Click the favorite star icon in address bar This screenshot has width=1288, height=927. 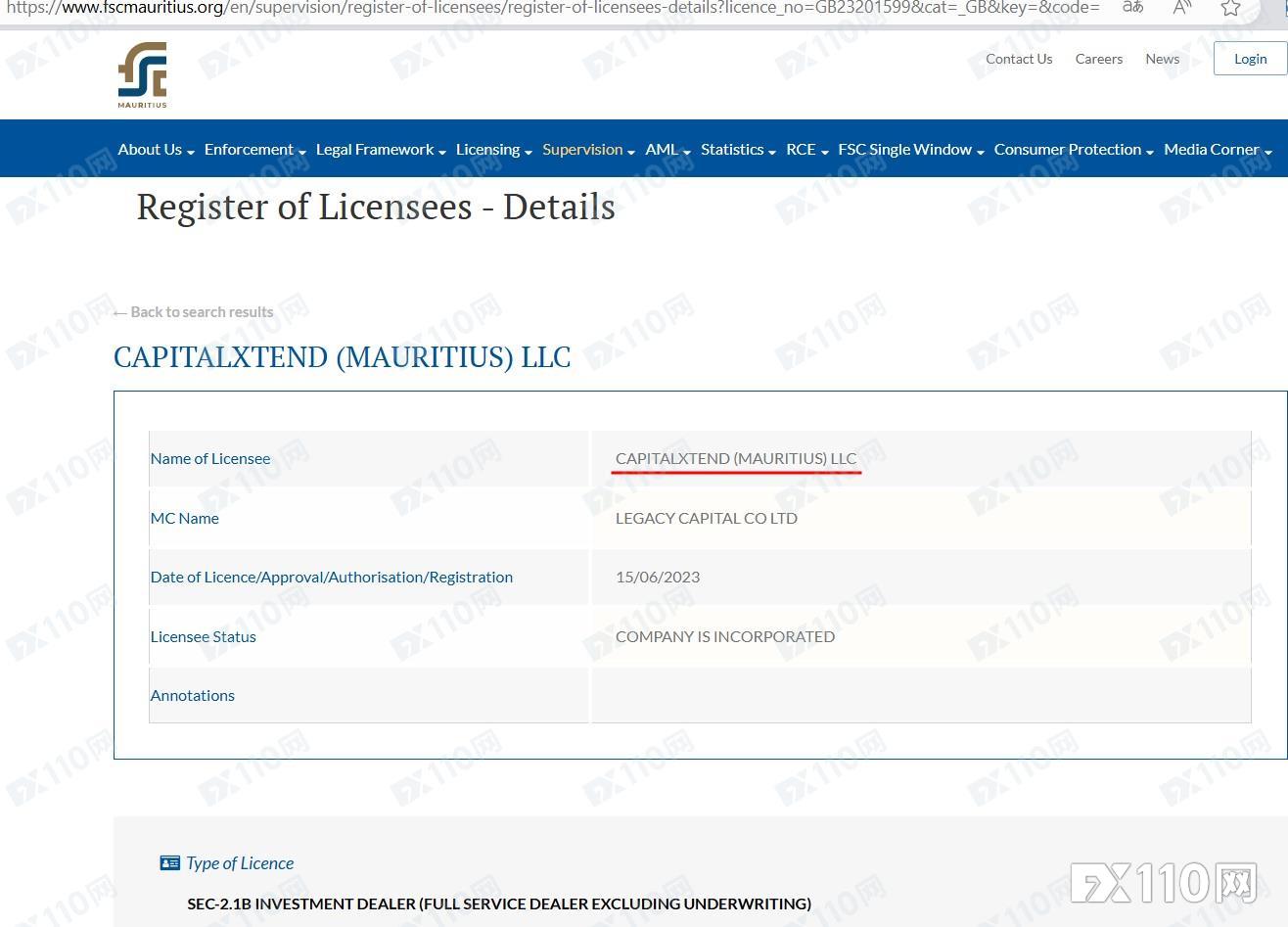pyautogui.click(x=1230, y=8)
